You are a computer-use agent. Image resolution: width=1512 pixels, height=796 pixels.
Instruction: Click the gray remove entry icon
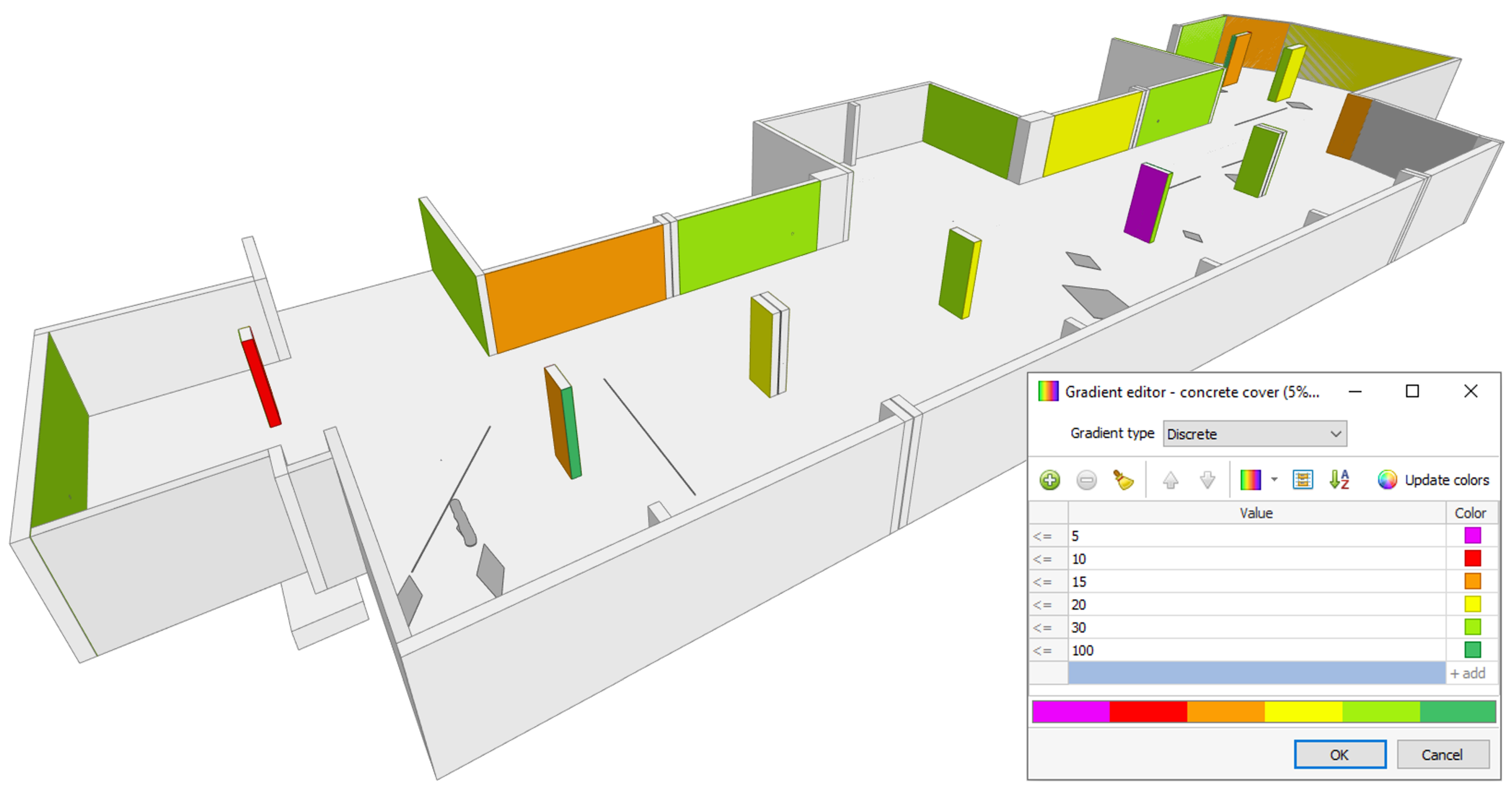pyautogui.click(x=1086, y=480)
